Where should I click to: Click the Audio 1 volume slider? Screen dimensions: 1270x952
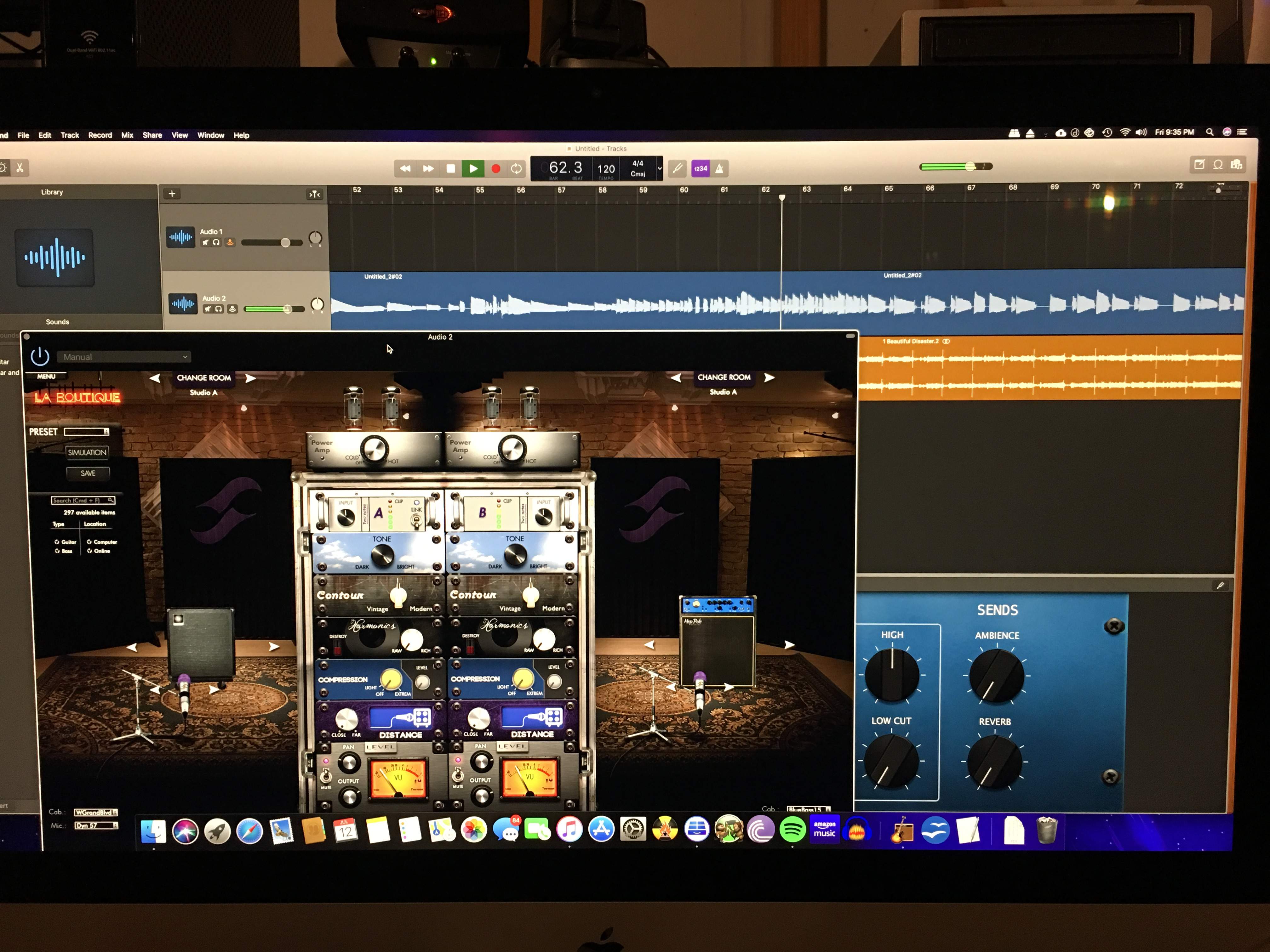272,243
